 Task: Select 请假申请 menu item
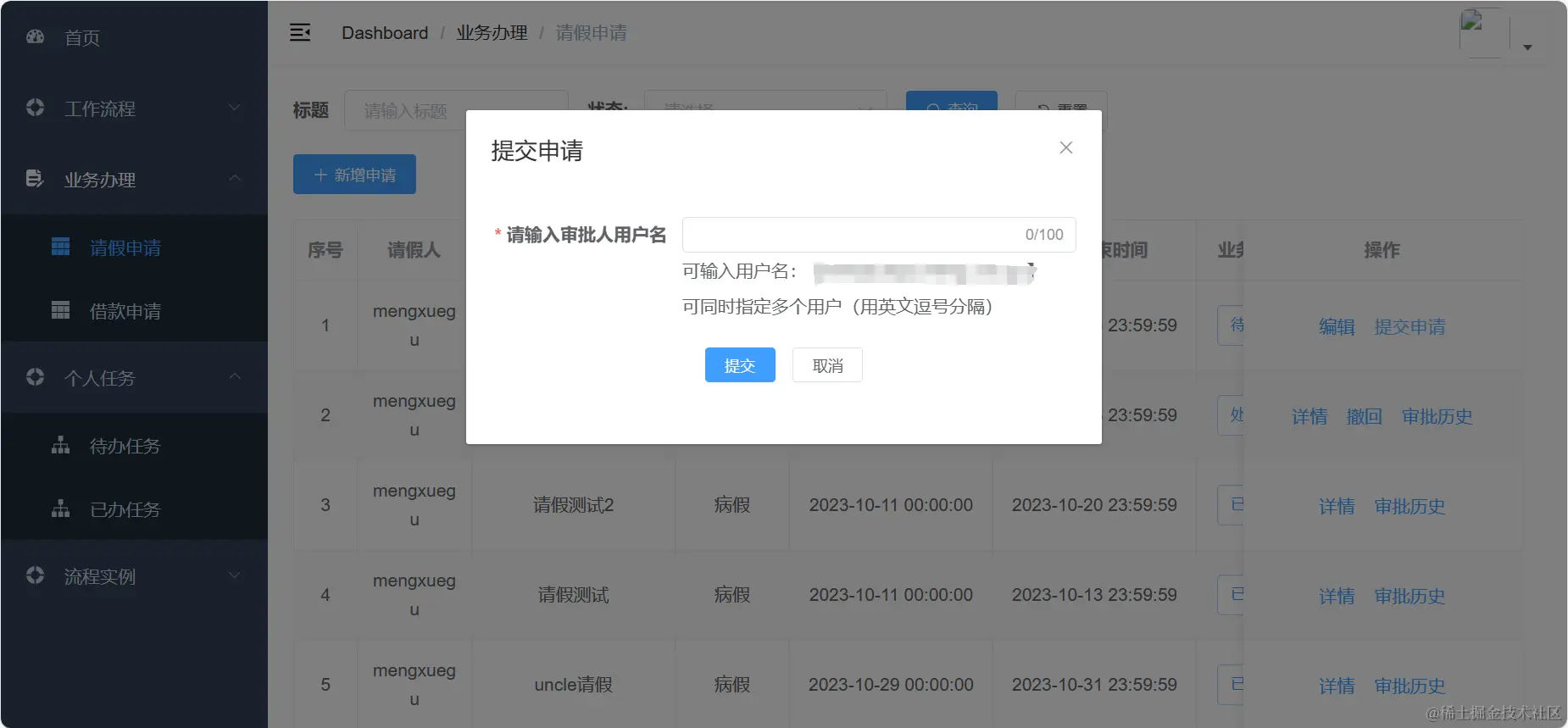pos(134,247)
